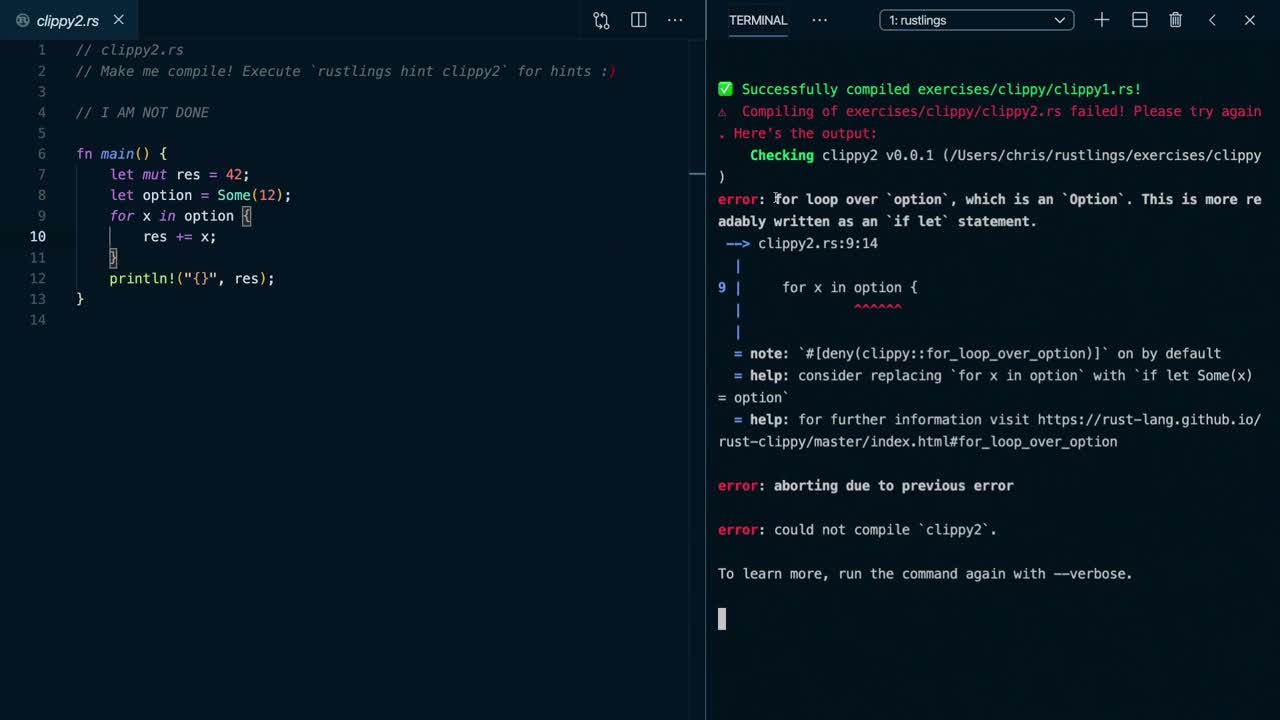1280x720 pixels.
Task: Close the clippy2.rs editor tab
Action: pyautogui.click(x=119, y=20)
